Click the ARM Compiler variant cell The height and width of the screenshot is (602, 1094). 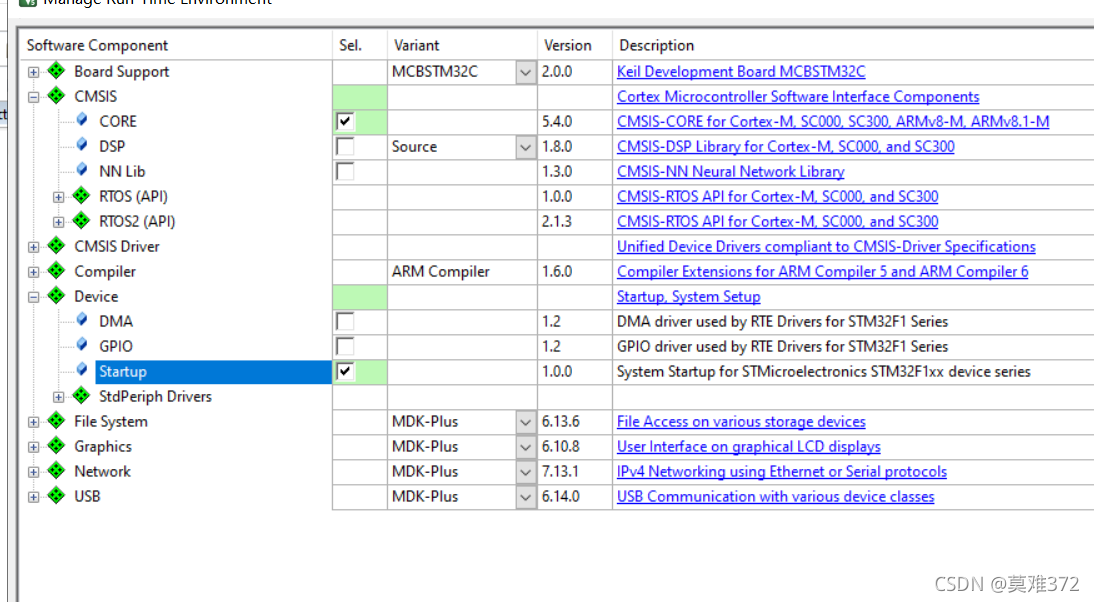pos(462,272)
